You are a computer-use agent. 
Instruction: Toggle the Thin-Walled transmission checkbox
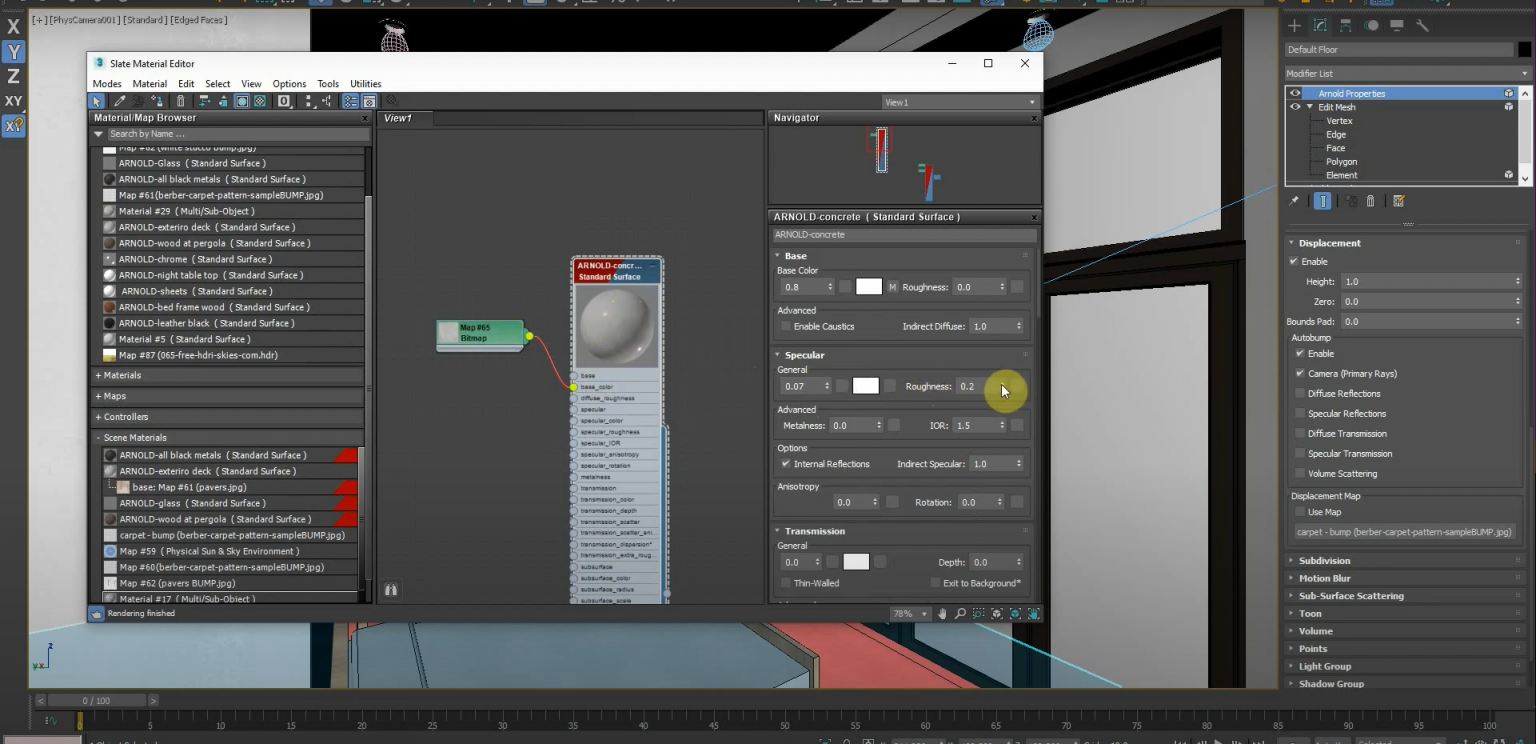point(785,583)
